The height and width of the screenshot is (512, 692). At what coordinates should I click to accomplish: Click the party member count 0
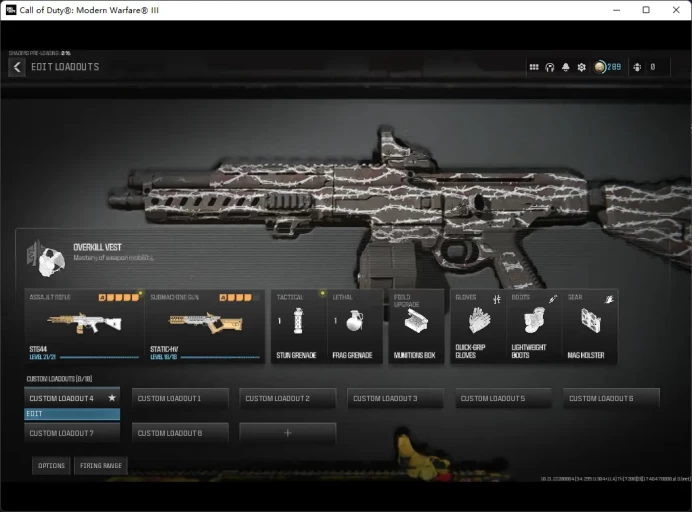(x=653, y=67)
